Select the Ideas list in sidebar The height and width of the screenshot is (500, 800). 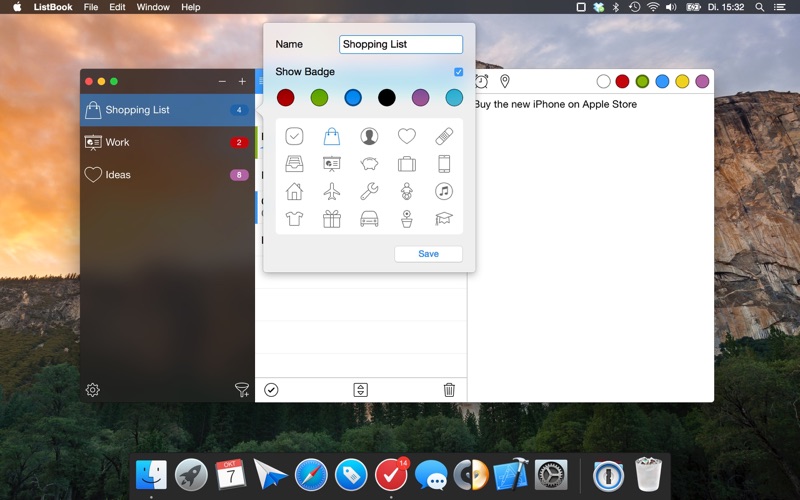[x=167, y=175]
